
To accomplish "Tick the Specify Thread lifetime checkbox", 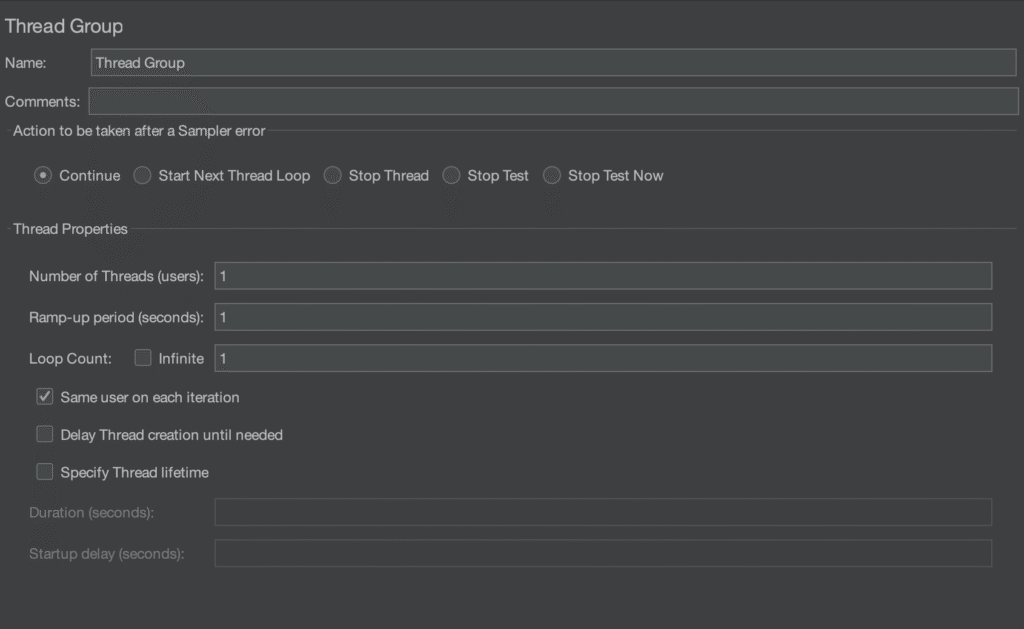I will 45,472.
